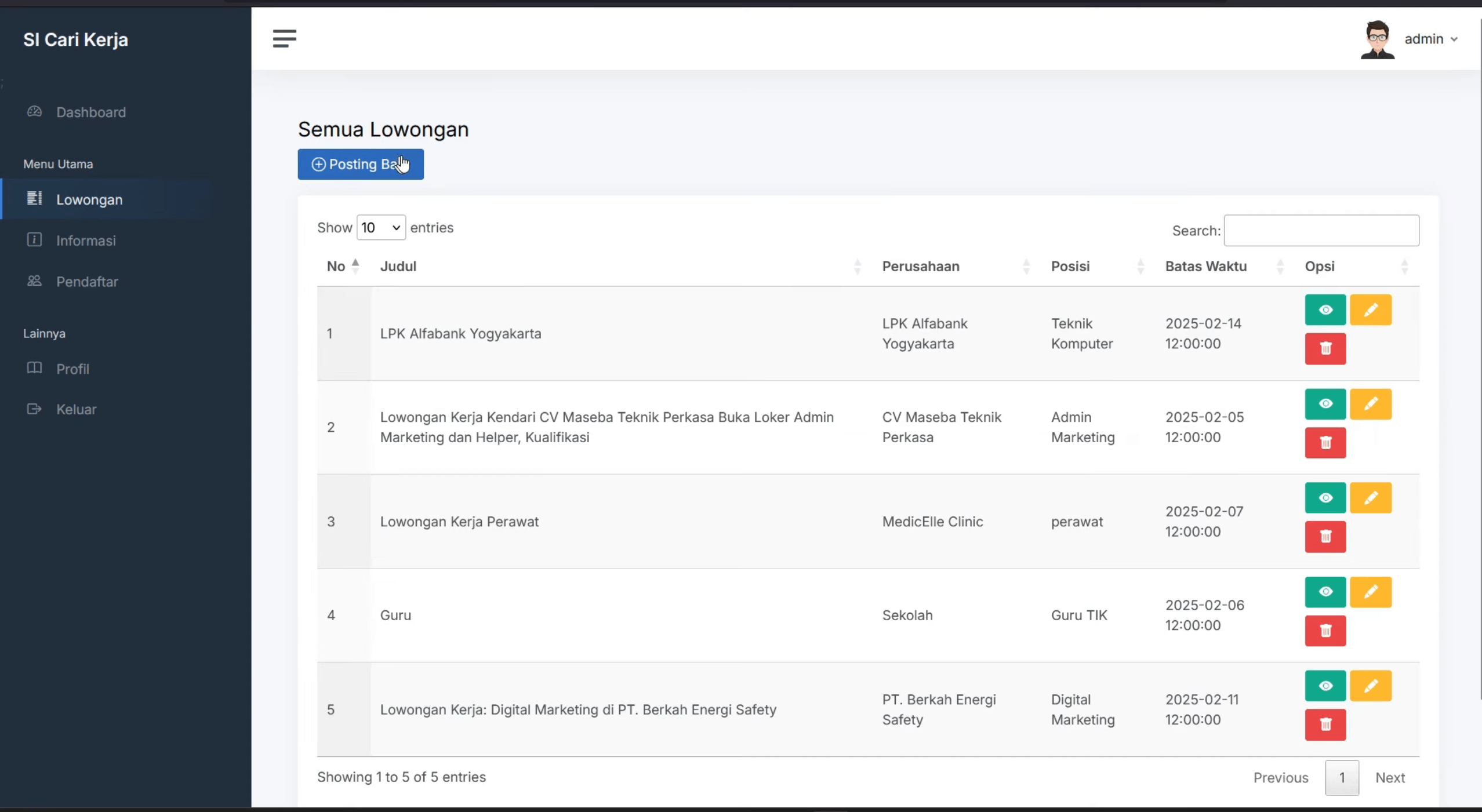This screenshot has width=1482, height=812.
Task: Click the Posting Baru button
Action: [x=361, y=165]
